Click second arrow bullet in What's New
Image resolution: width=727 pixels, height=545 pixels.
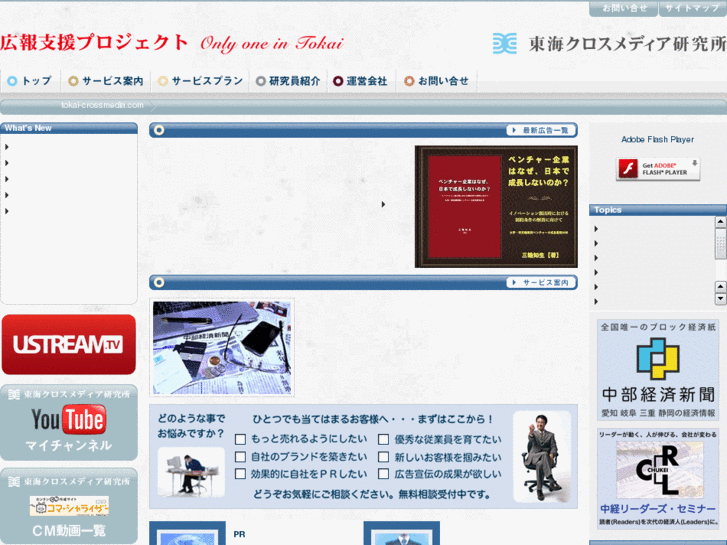click(7, 163)
